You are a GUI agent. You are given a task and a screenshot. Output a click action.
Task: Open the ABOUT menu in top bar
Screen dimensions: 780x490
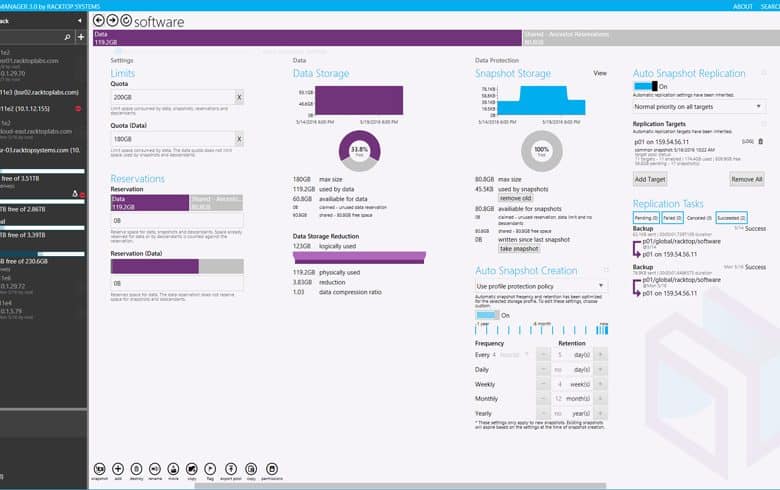[x=742, y=6]
